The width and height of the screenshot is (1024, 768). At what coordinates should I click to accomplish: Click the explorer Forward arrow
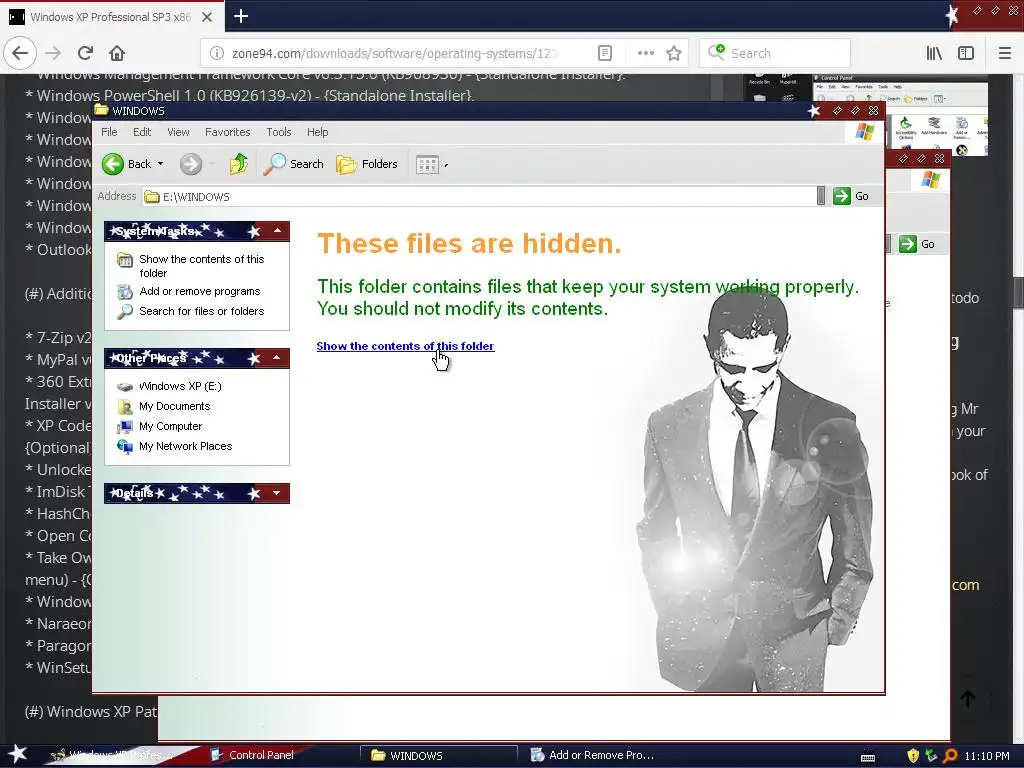[191, 164]
